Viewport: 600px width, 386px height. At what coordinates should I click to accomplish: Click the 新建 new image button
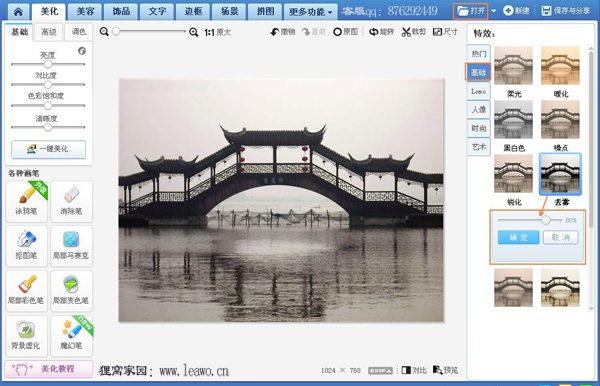coord(516,11)
